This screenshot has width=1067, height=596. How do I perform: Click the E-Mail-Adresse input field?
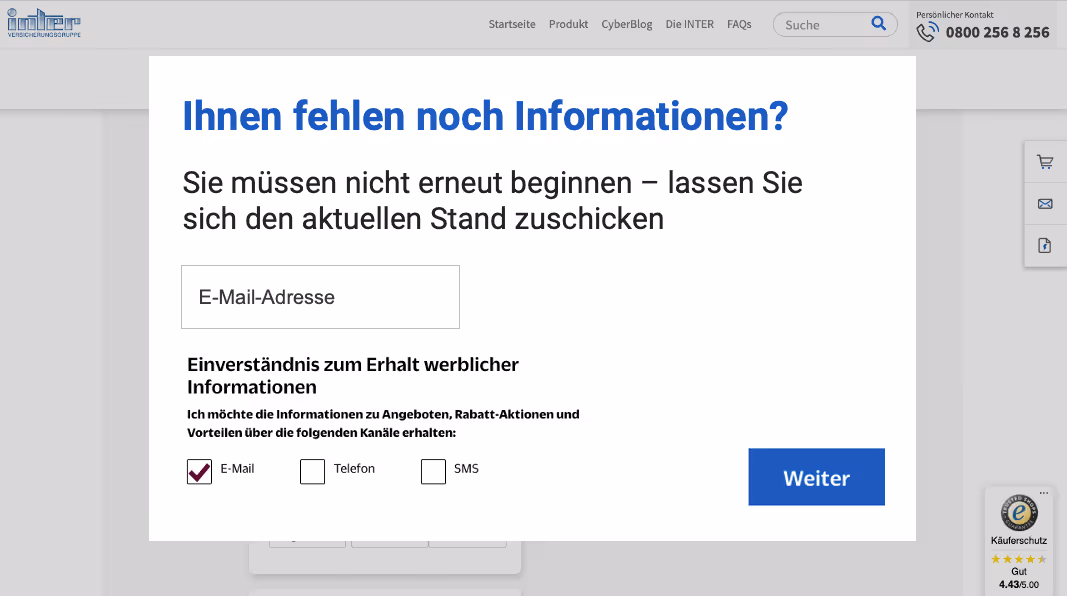320,296
